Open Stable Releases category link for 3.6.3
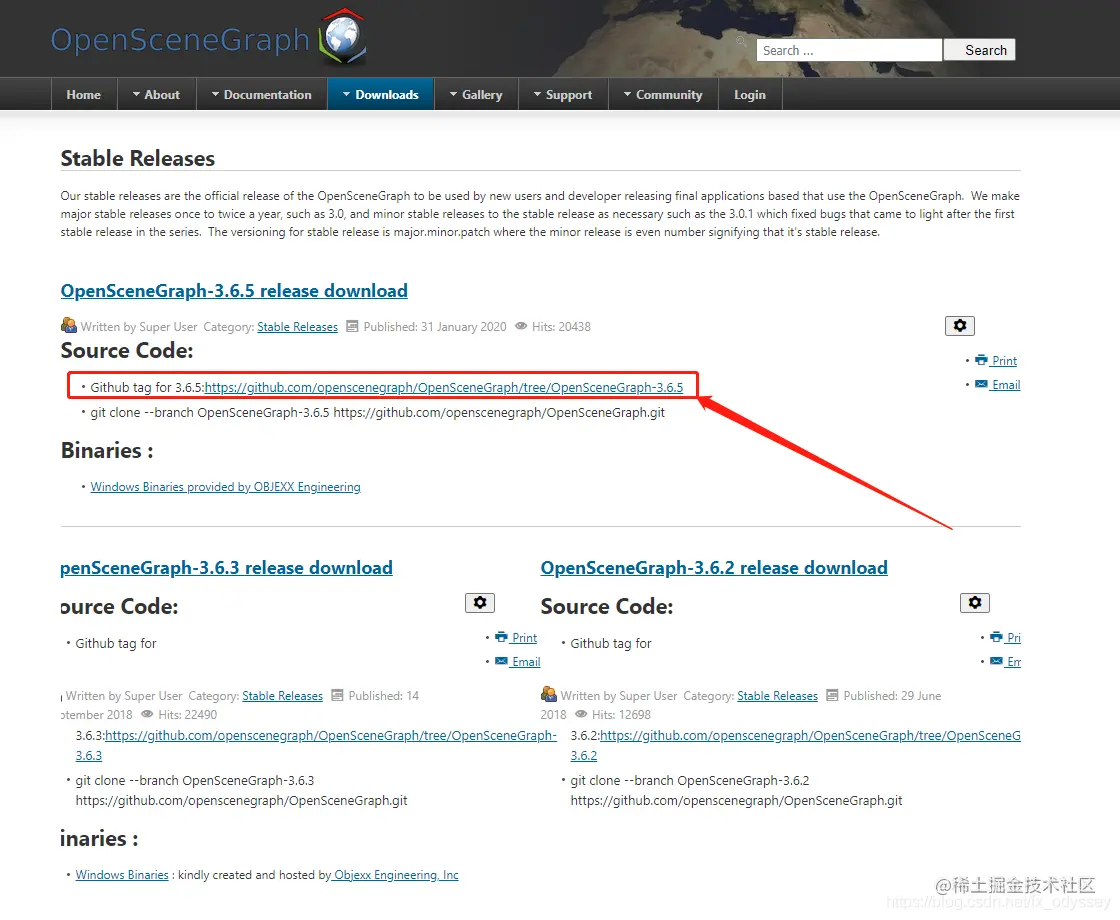Screen dimensions: 1120x920 click(282, 696)
